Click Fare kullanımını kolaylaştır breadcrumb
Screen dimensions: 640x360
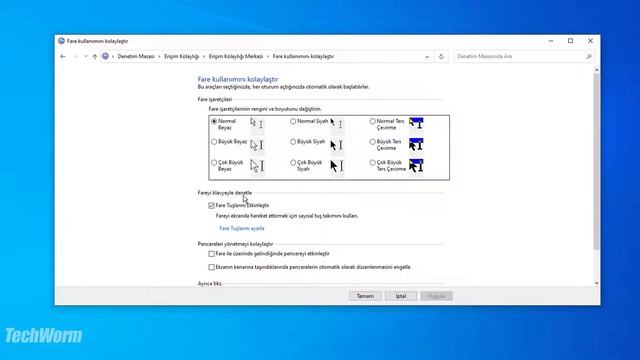pyautogui.click(x=303, y=56)
